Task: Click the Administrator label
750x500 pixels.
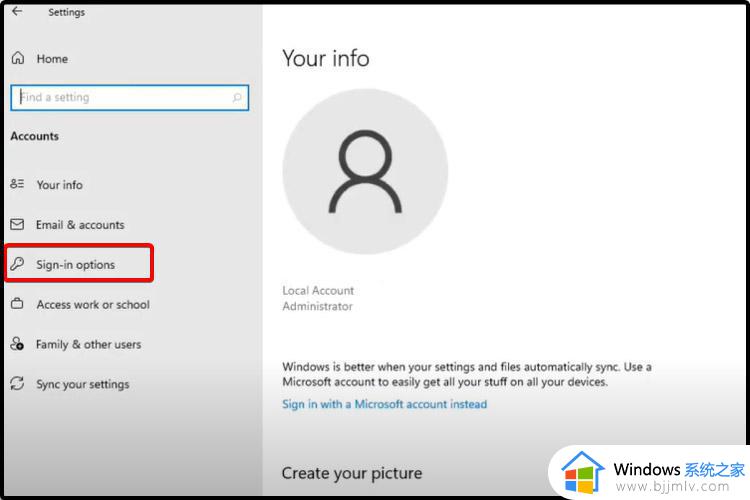Action: [318, 306]
